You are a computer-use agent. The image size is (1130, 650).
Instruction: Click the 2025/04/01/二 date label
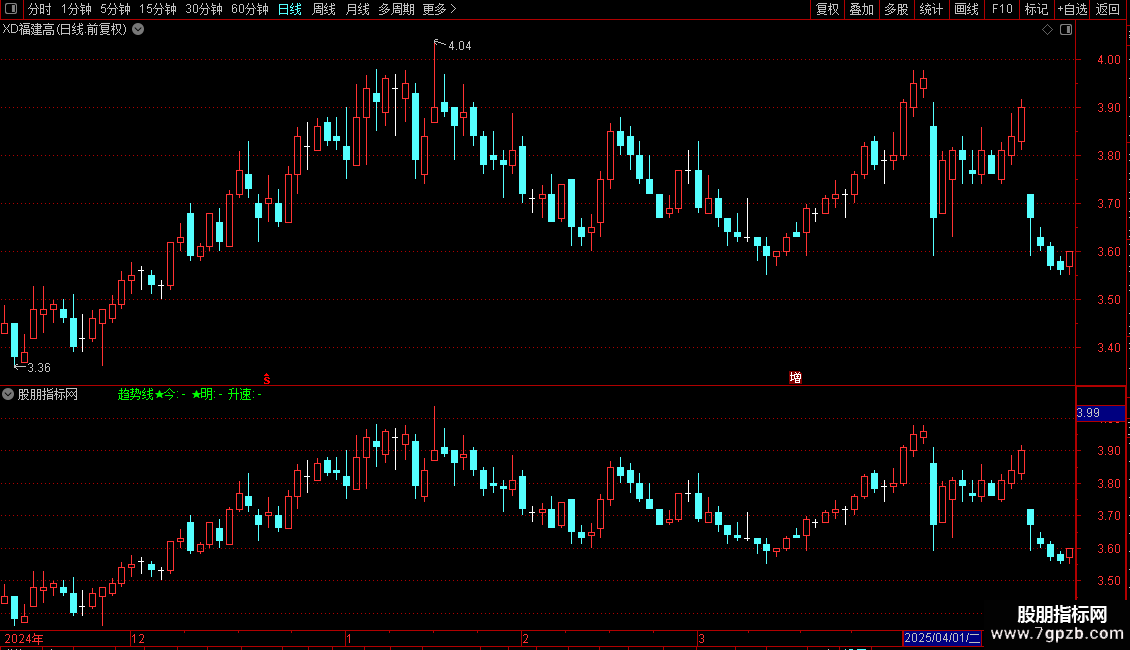point(942,638)
